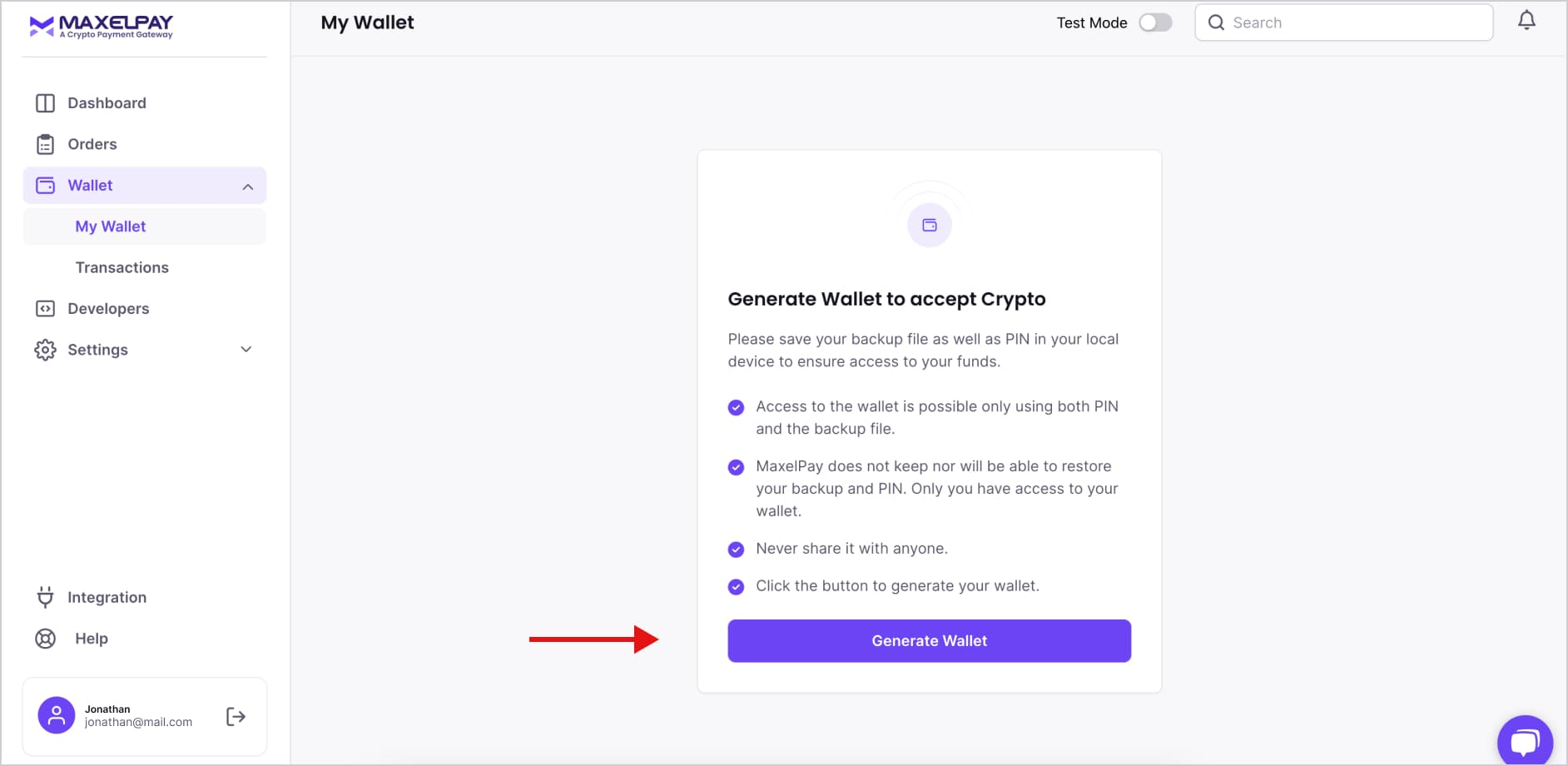This screenshot has height=766, width=1568.
Task: Collapse the Wallet menu chevron
Action: point(247,187)
